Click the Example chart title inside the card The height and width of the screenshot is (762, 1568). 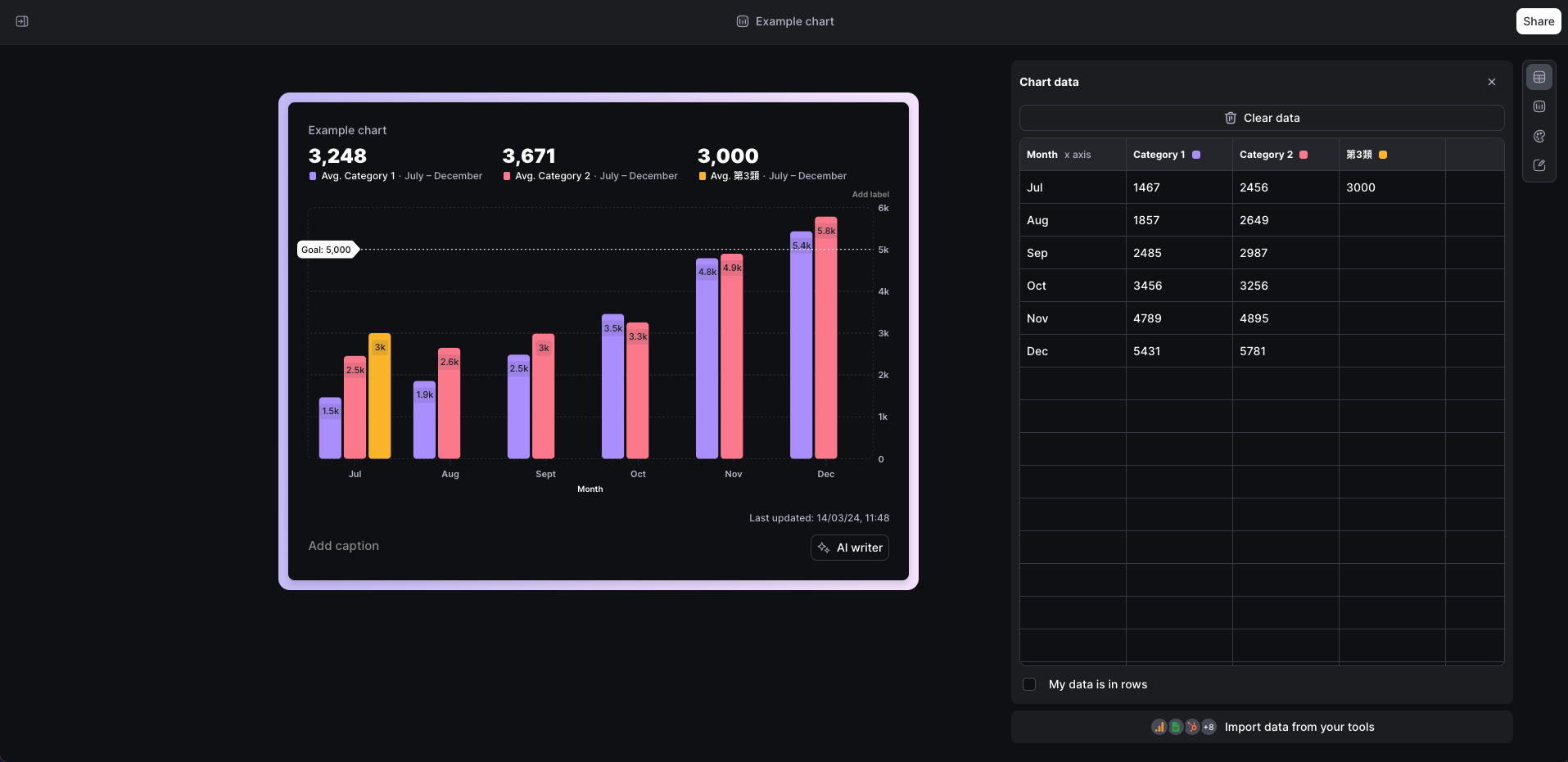point(347,130)
